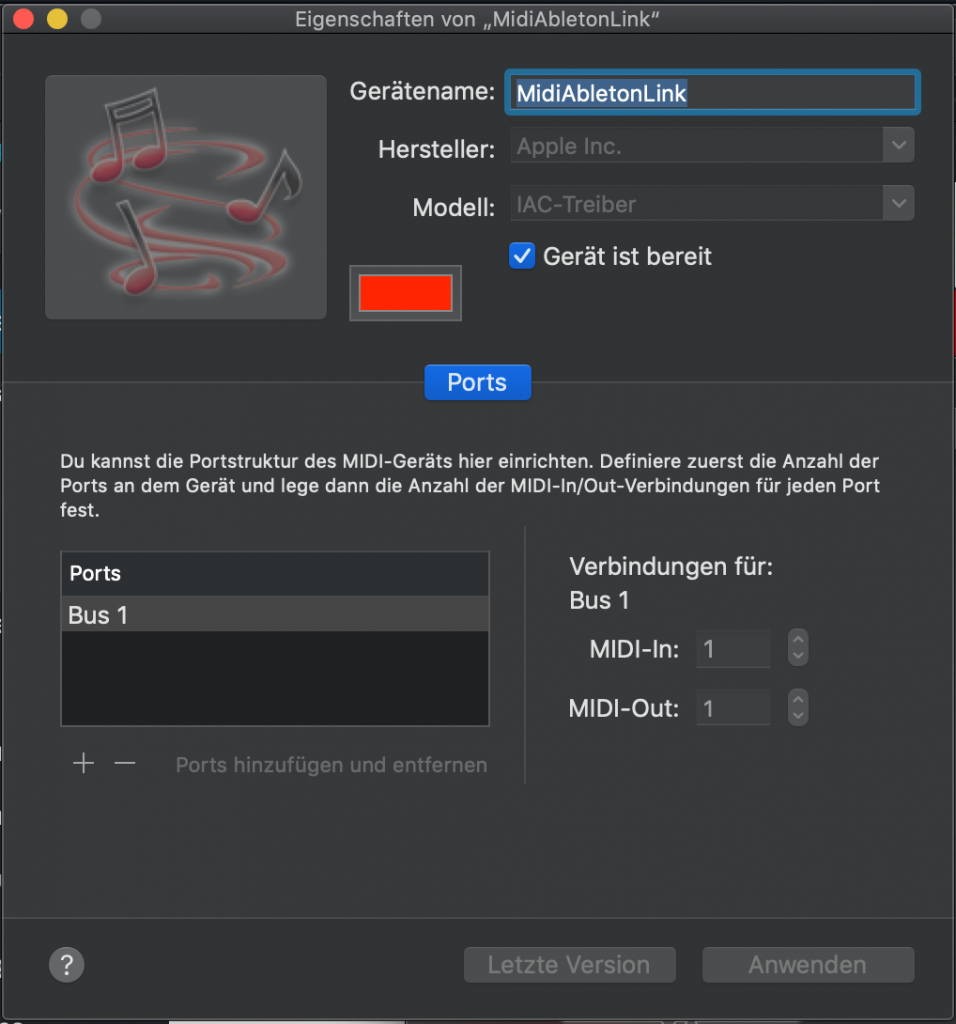Expand the Hersteller dropdown arrow
Viewport: 956px width, 1024px height.
pos(899,145)
